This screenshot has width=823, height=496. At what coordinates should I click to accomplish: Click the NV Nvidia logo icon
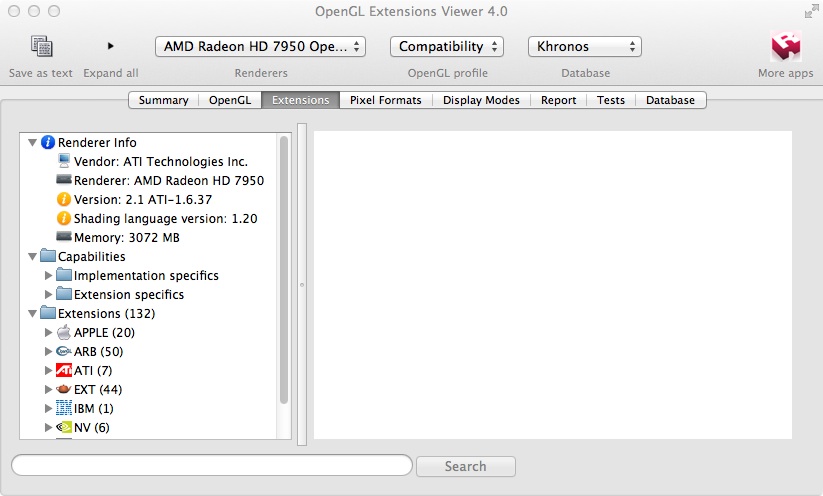point(64,427)
